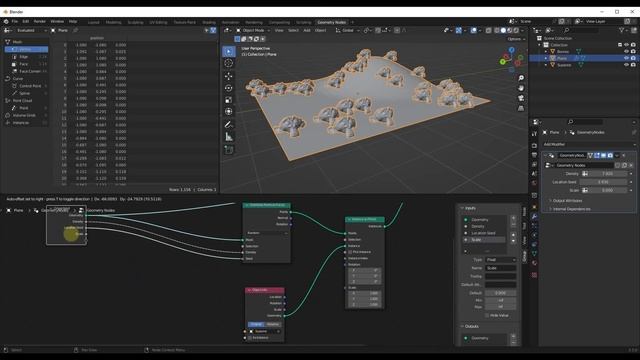640x360 pixels.
Task: Collapse the Inputs panel in node sidebar
Action: 469,208
